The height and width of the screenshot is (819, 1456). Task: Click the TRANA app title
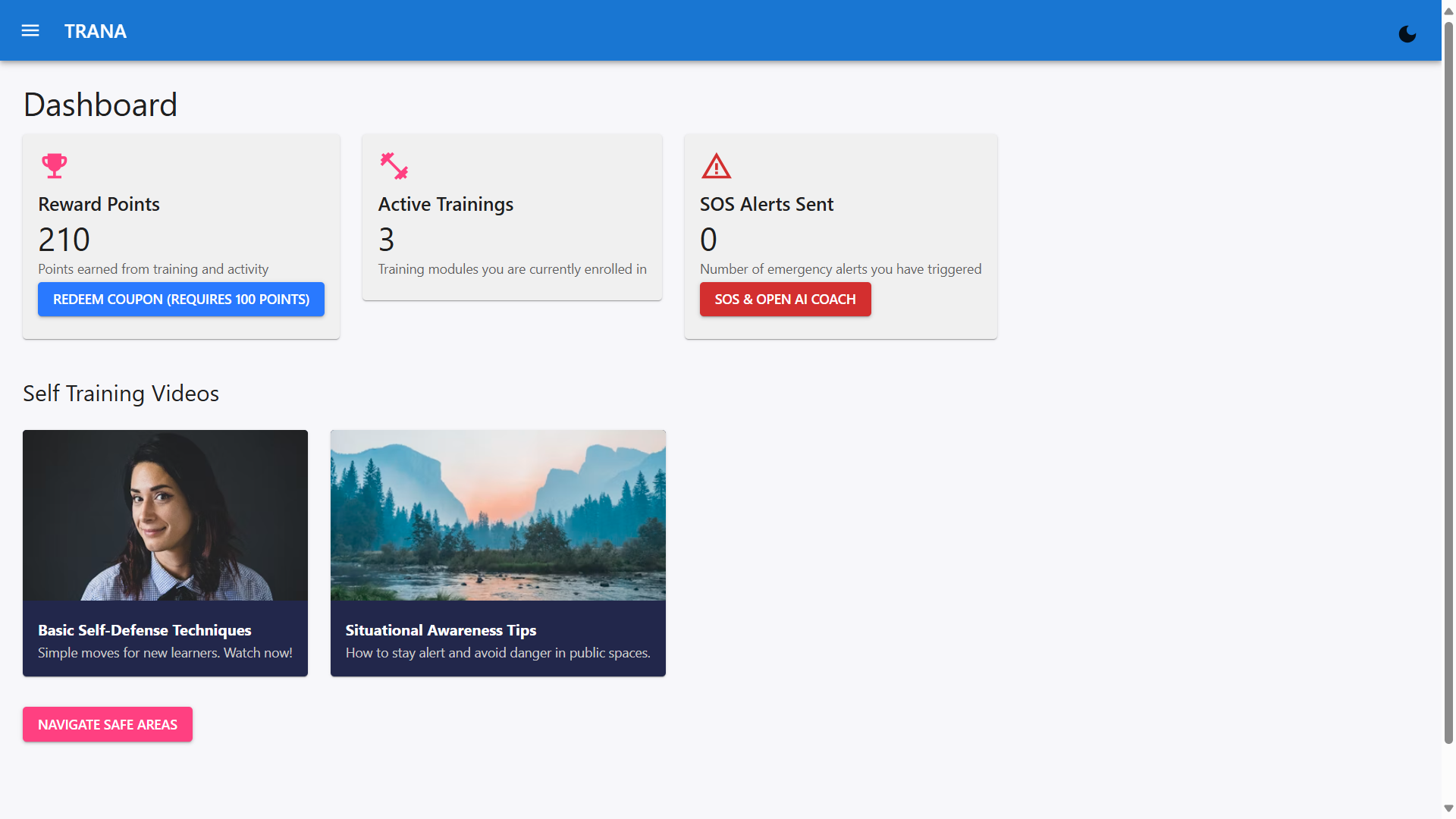click(x=96, y=31)
